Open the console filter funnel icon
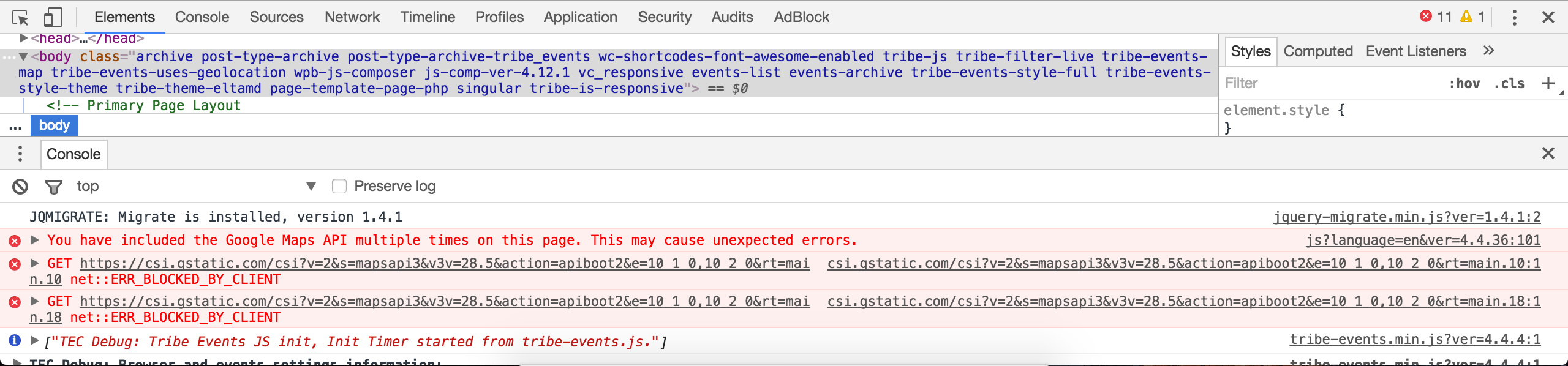The height and width of the screenshot is (366, 1568). (54, 186)
